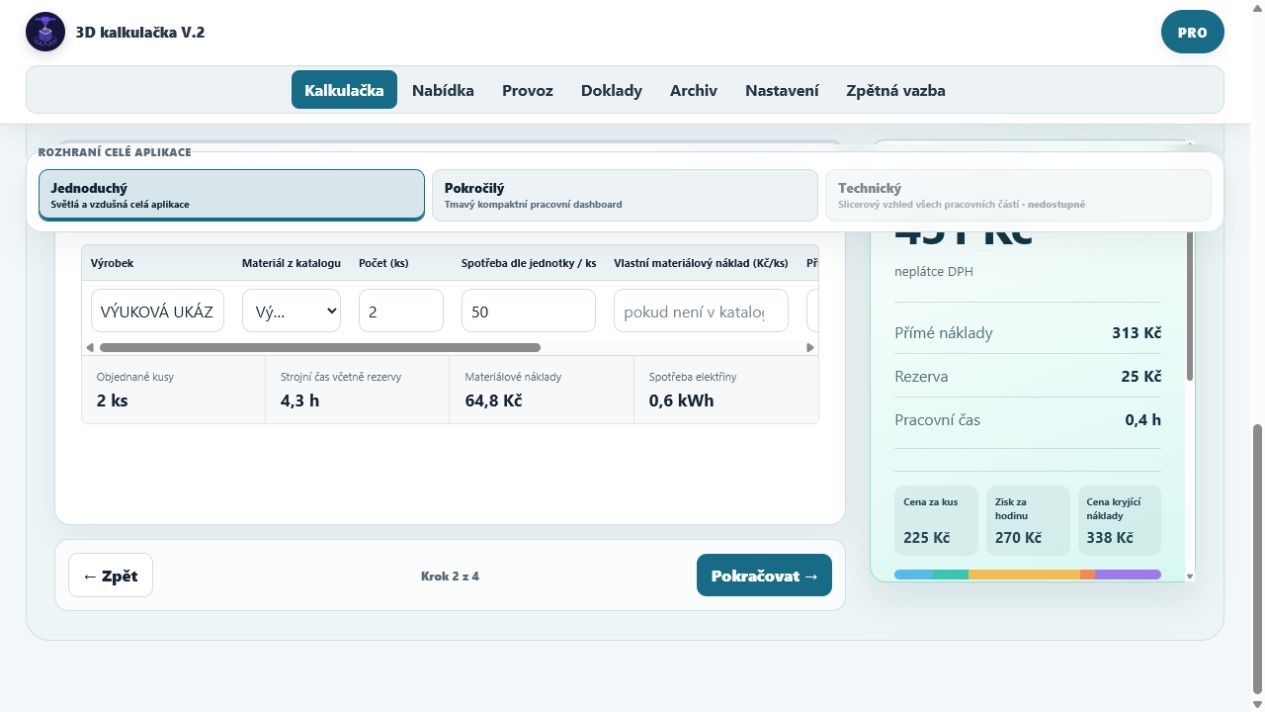The width and height of the screenshot is (1265, 712).
Task: Select the Jednoduchý interface mode
Action: click(232, 195)
